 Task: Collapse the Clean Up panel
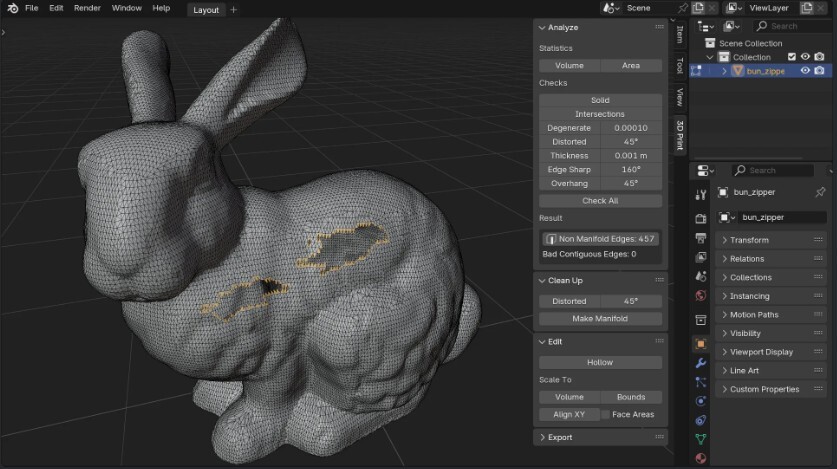coord(542,281)
